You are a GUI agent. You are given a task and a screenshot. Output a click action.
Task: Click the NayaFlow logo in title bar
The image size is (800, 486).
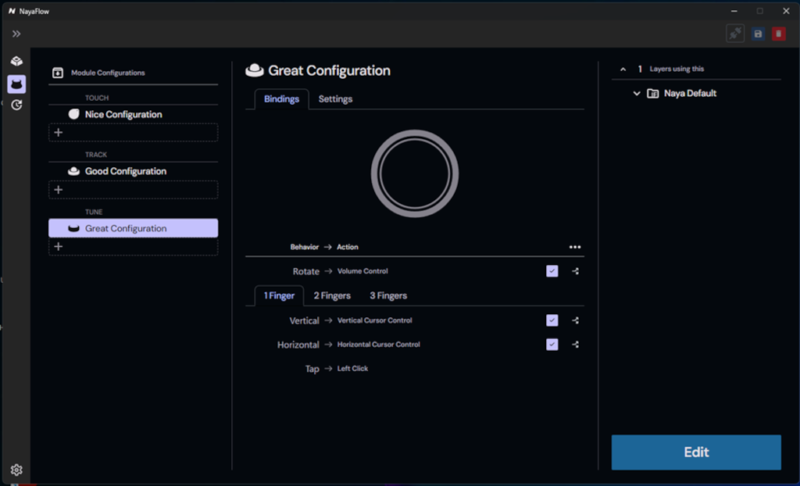pos(12,11)
